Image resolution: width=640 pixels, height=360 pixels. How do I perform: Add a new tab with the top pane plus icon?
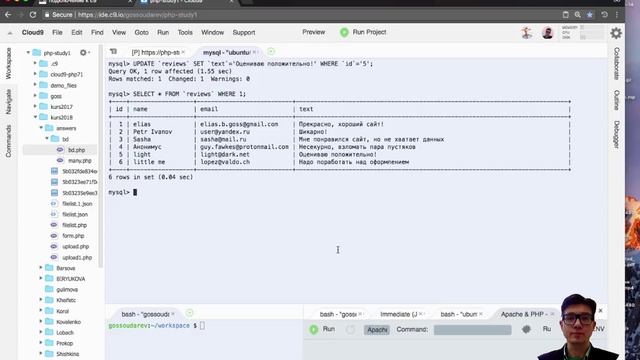(271, 51)
